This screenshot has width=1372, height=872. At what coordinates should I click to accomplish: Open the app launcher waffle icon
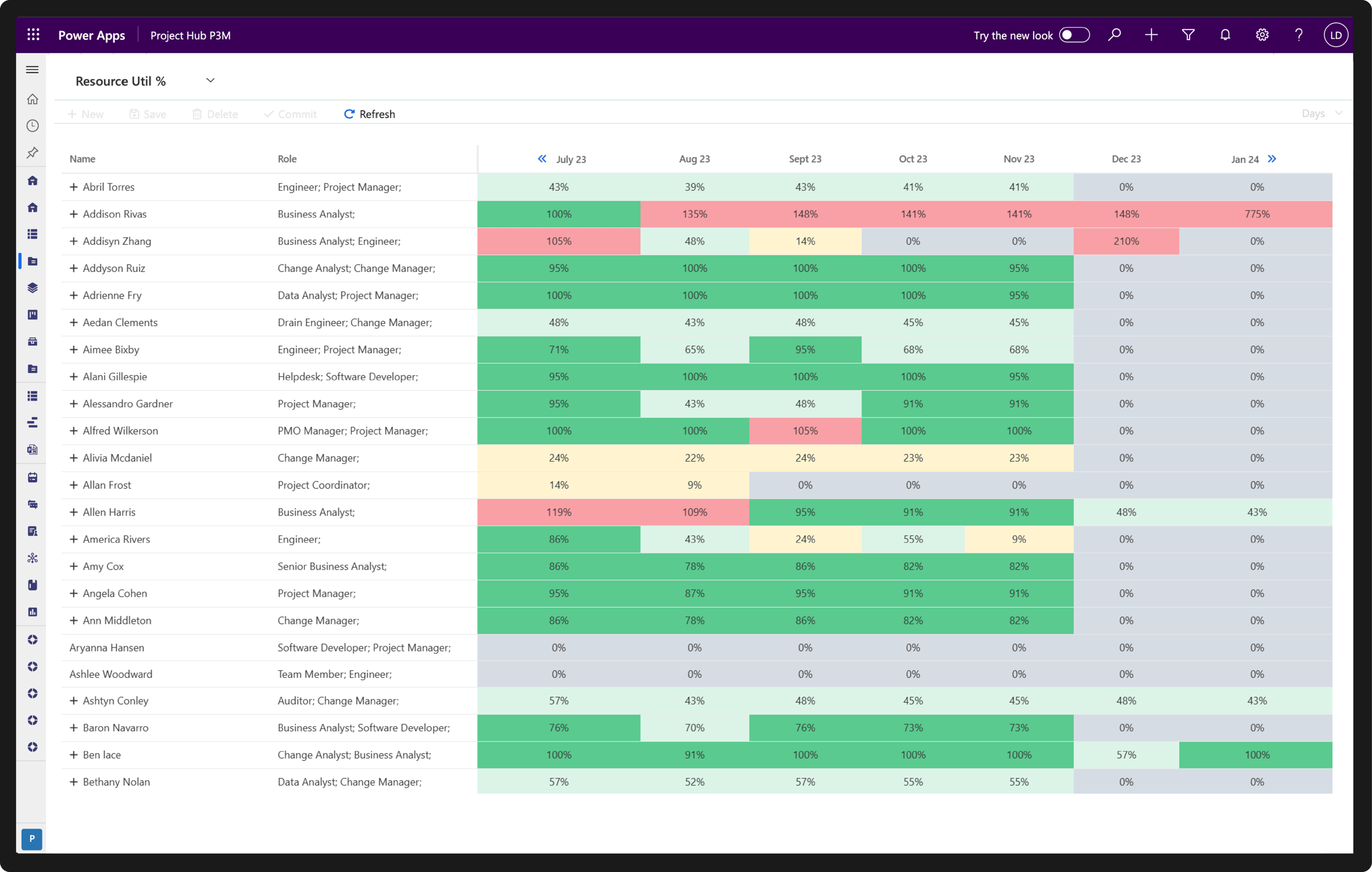point(33,35)
